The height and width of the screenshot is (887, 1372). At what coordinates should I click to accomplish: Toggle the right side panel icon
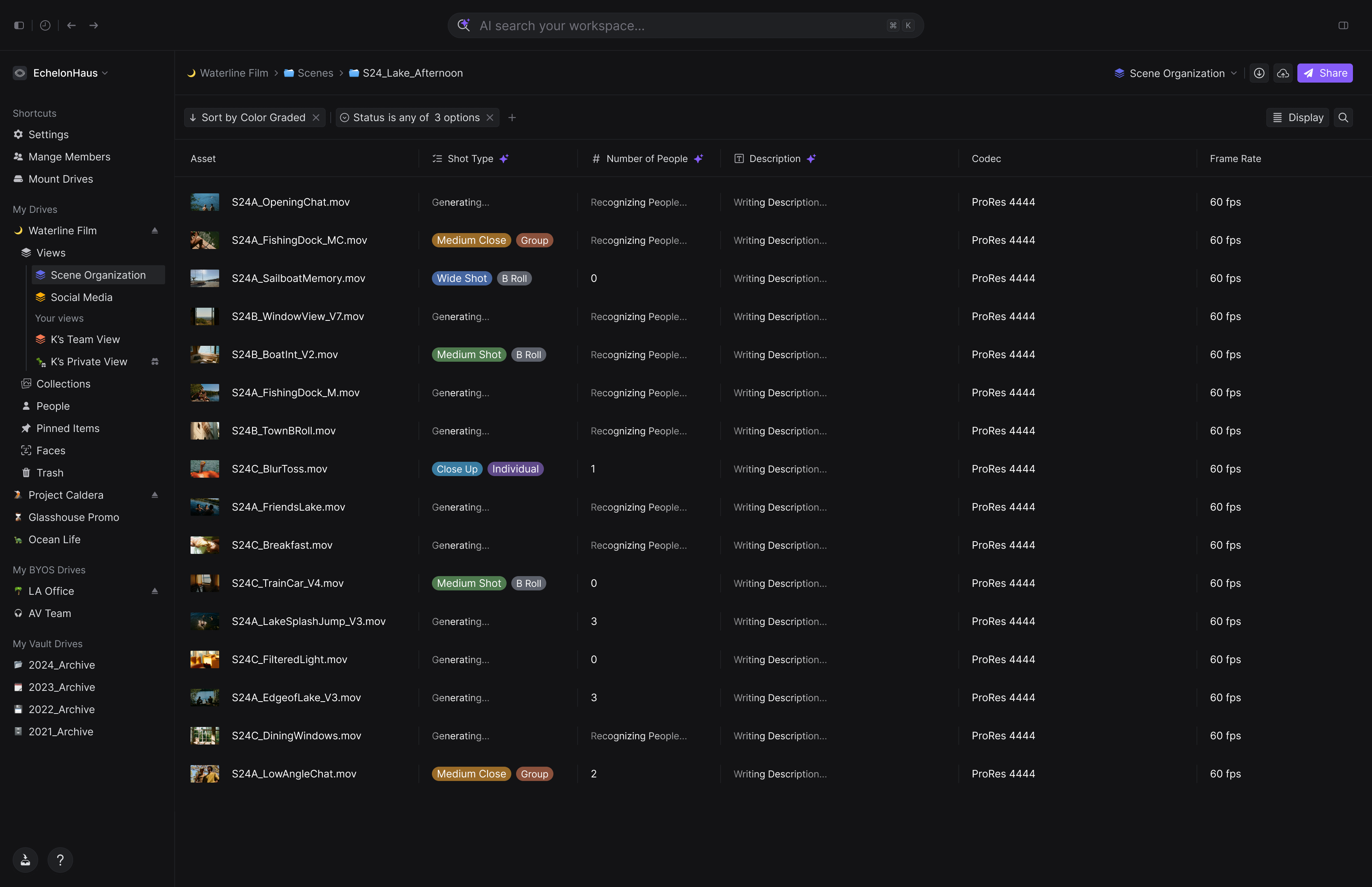click(x=1343, y=25)
